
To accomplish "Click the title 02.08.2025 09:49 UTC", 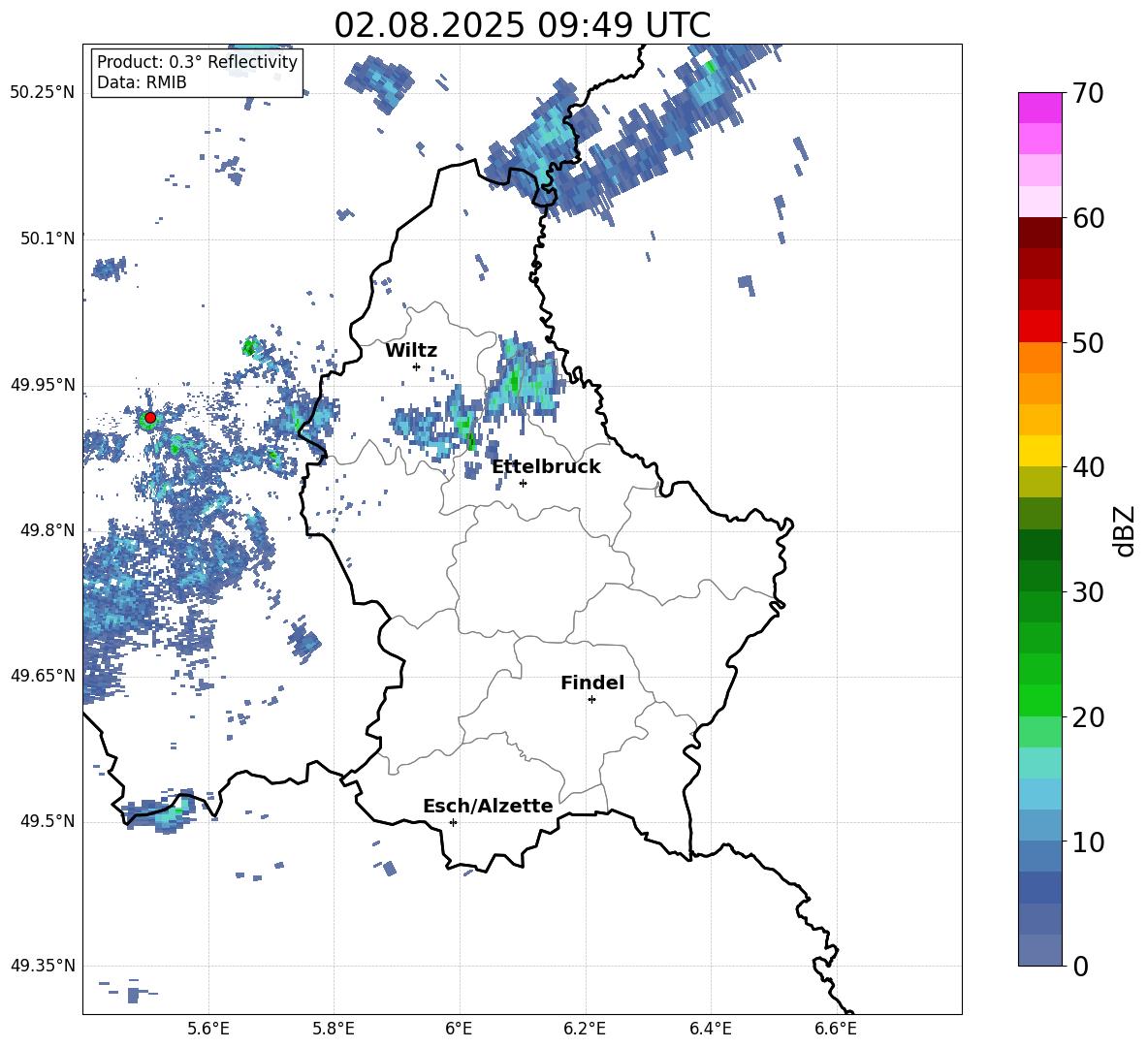I will tap(522, 25).
